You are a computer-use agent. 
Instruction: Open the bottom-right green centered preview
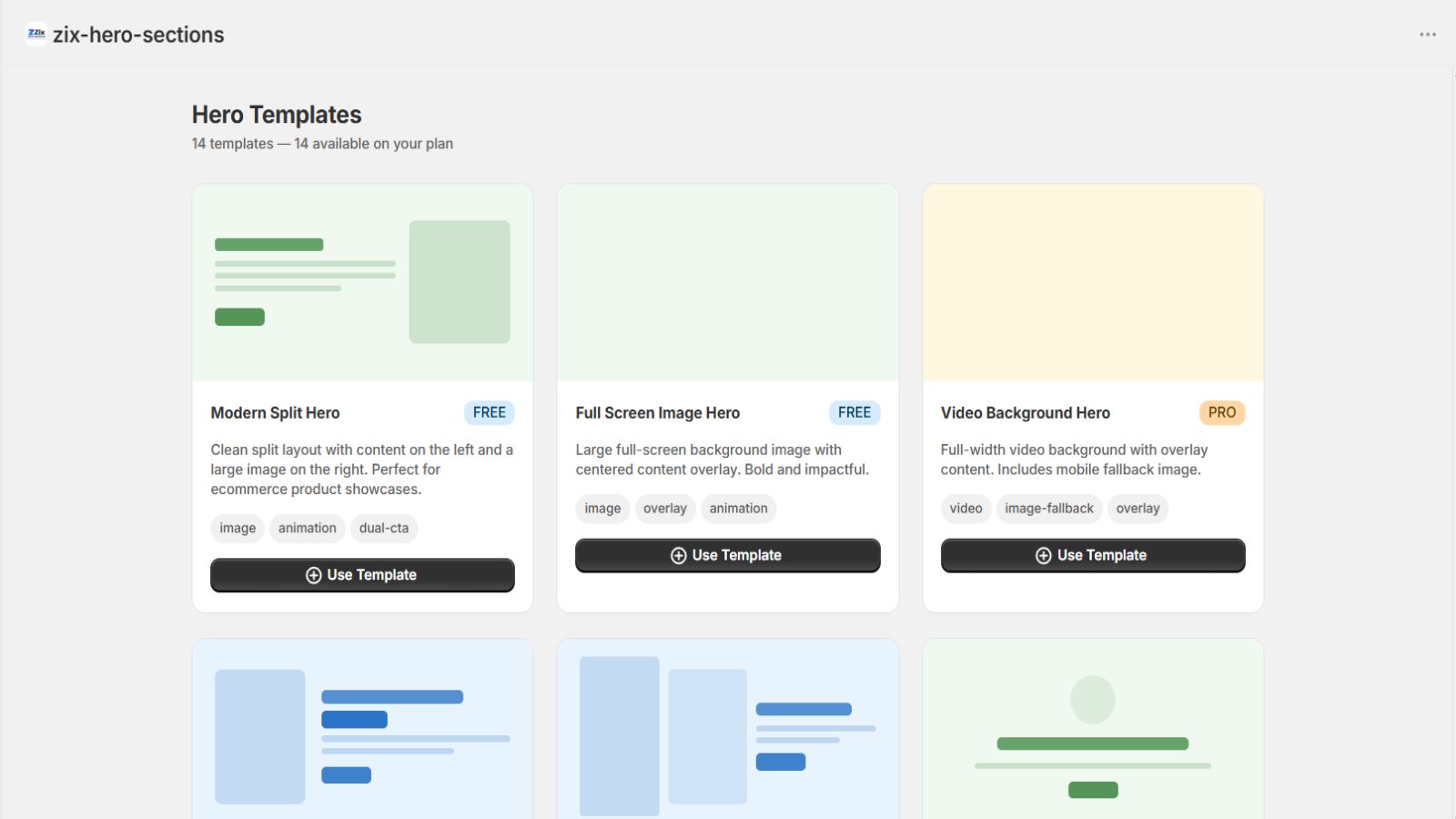(1093, 729)
